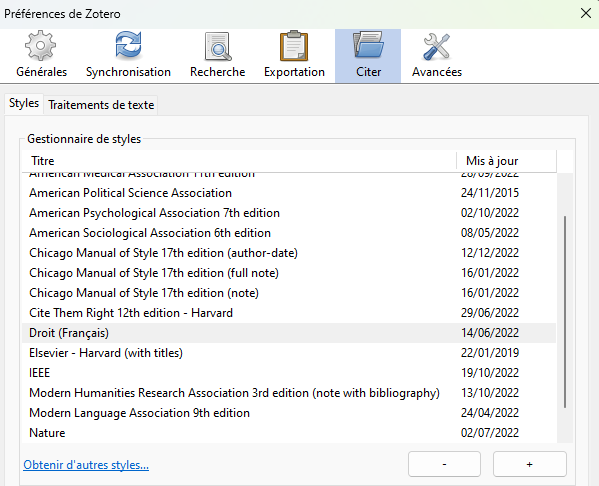Click the 14/06/2022 update date

(x=490, y=333)
